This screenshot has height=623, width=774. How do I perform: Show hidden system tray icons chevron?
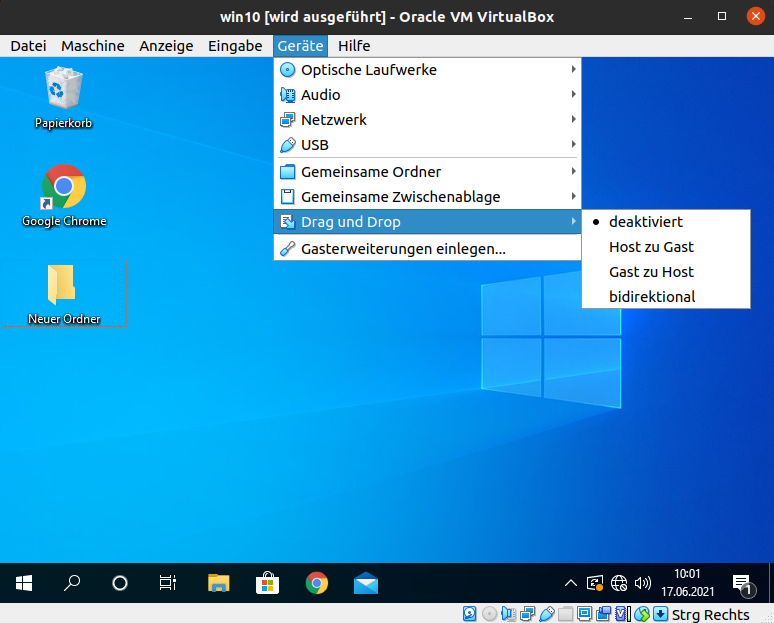click(x=571, y=583)
